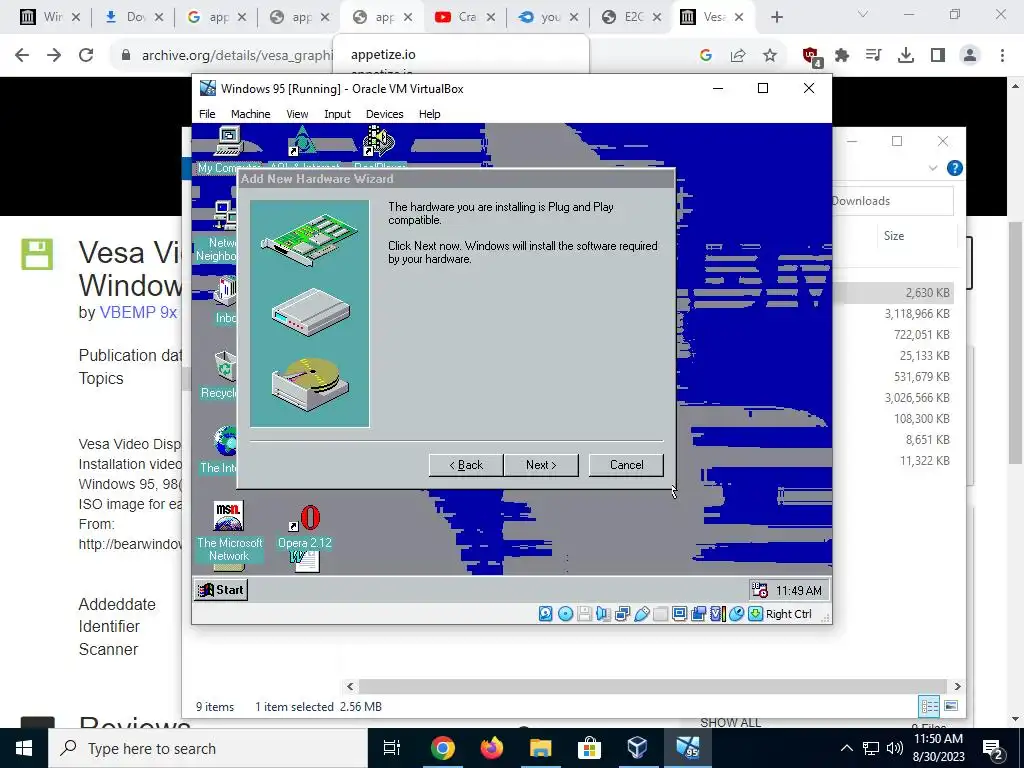Click the VirtualBox display status icon
This screenshot has height=768, width=1024.
tap(679, 614)
